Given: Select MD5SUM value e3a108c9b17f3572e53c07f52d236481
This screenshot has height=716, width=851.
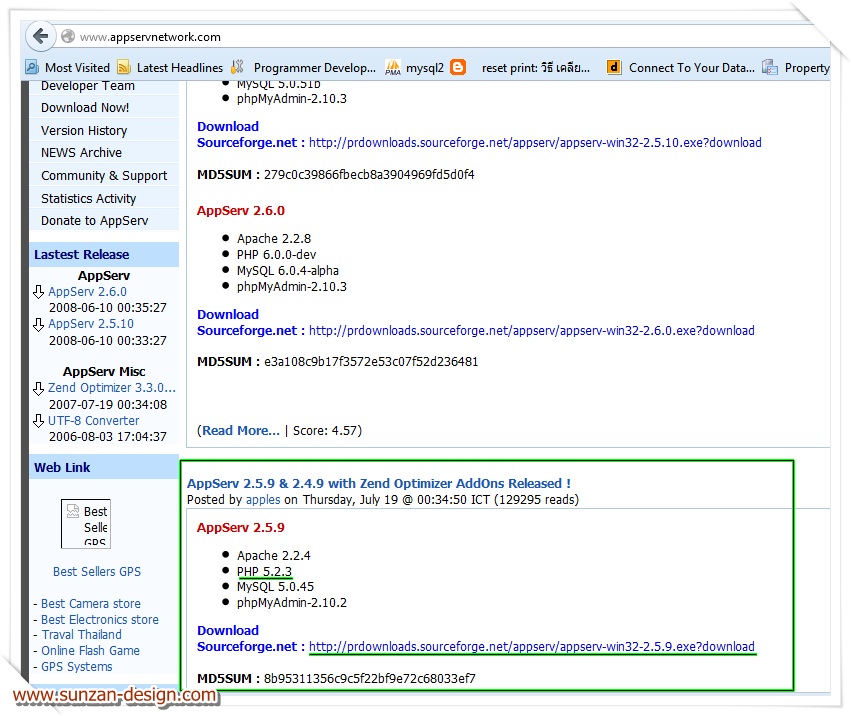Looking at the screenshot, I should tap(371, 362).
